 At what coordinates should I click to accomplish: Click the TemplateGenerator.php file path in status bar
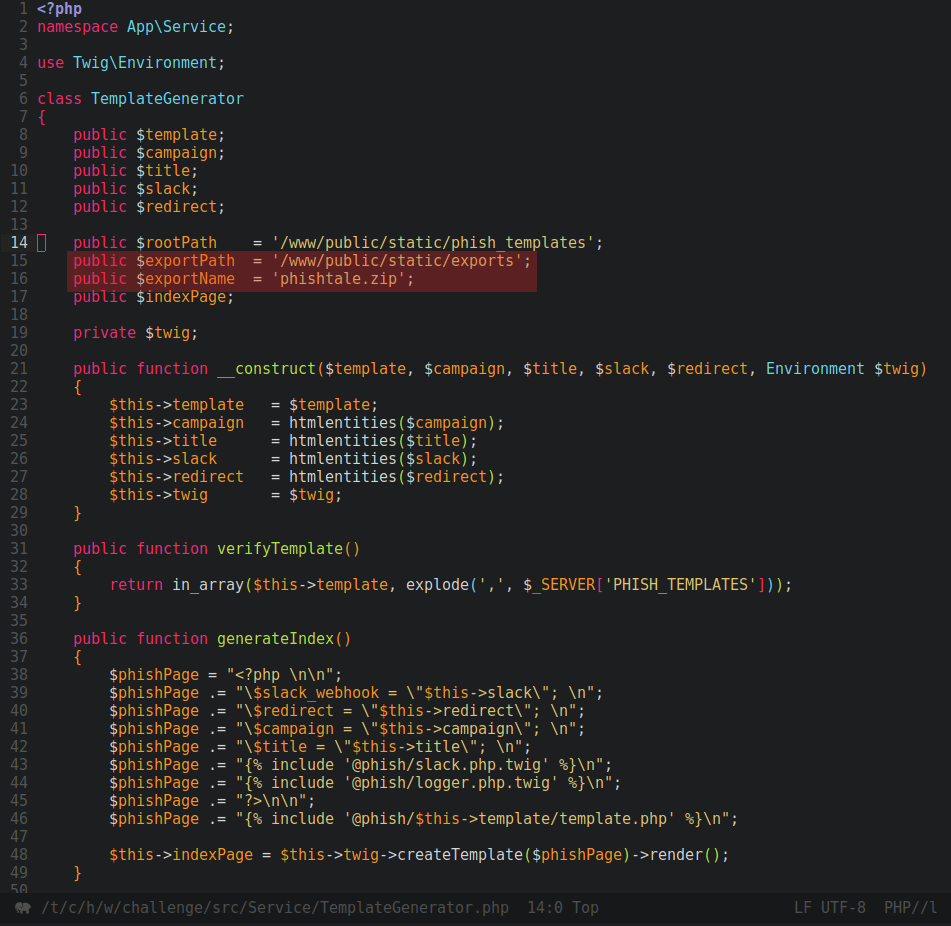[275, 907]
